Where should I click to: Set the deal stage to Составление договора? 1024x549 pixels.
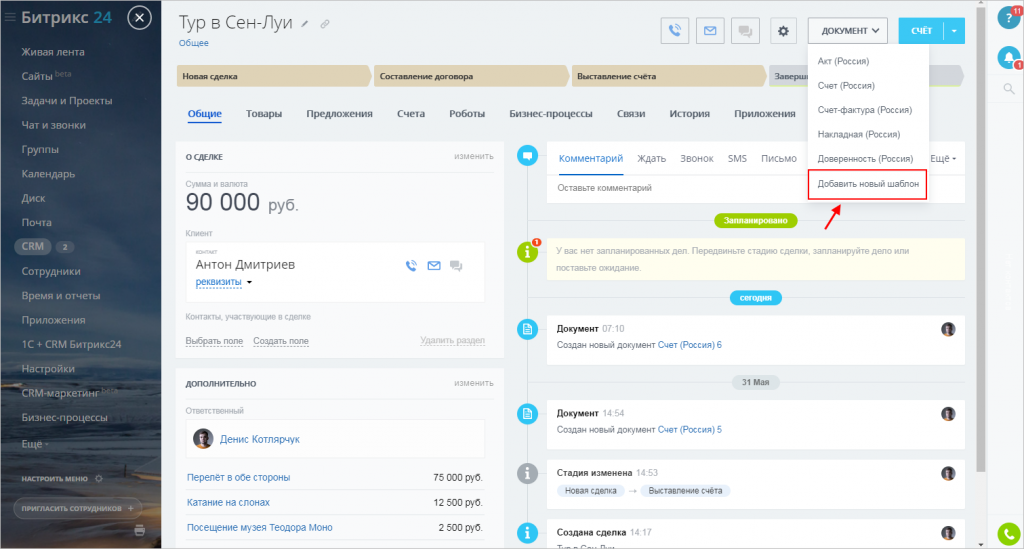[x=470, y=76]
